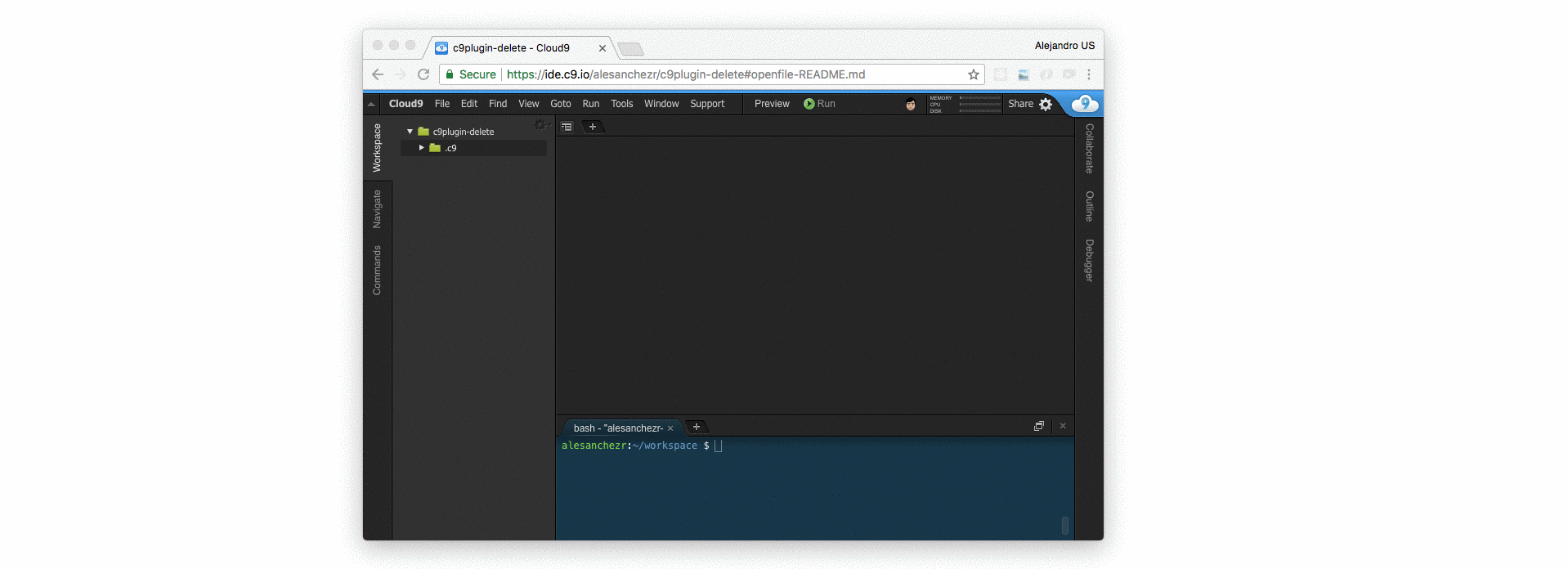The image size is (1568, 569).
Task: Click the Share button
Action: tap(1021, 104)
